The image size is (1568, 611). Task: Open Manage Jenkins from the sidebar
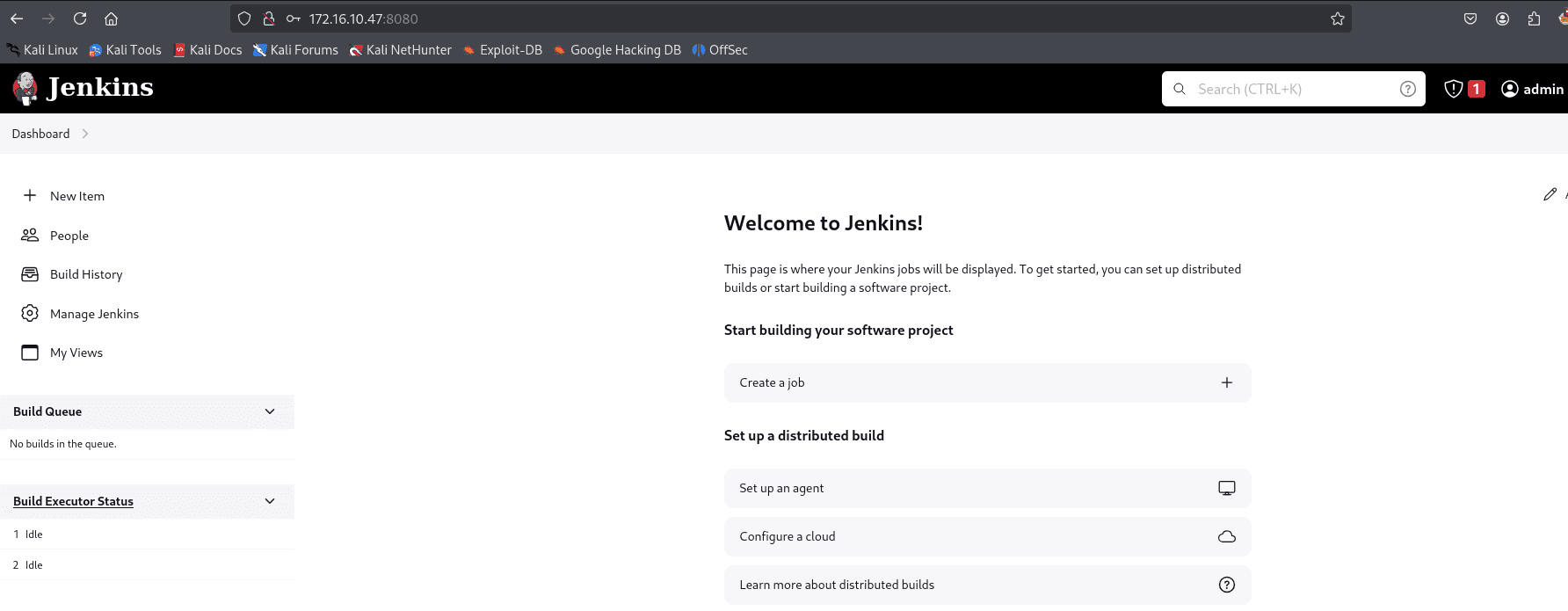pos(94,314)
